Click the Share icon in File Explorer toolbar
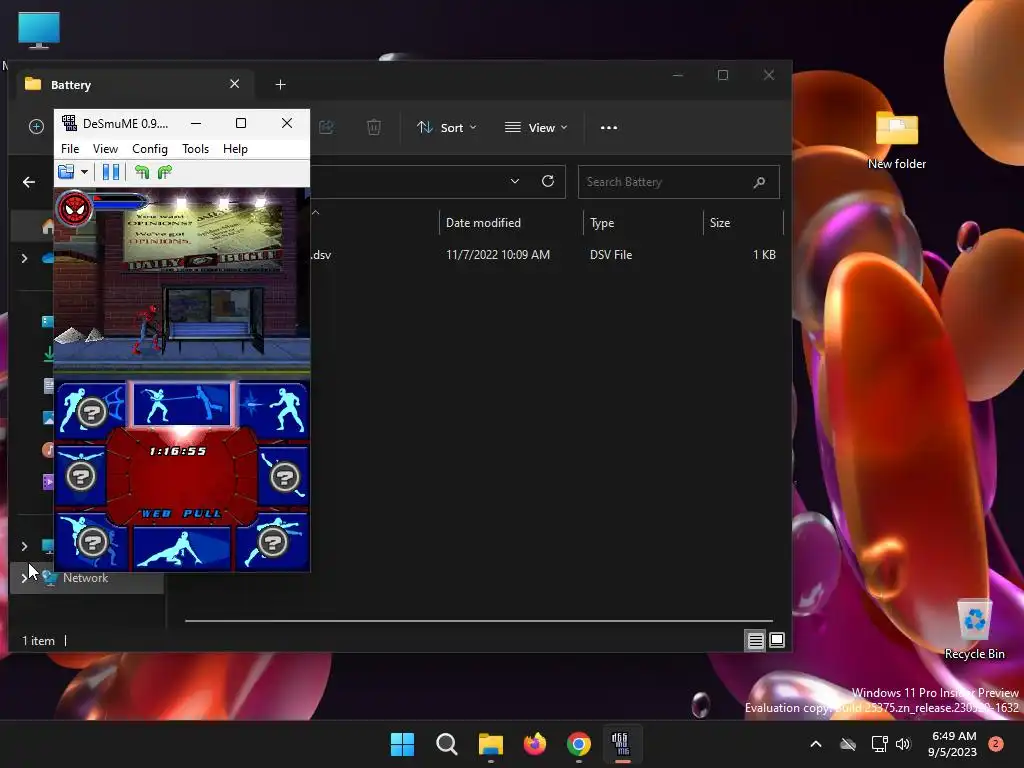The height and width of the screenshot is (768, 1024). (x=326, y=127)
